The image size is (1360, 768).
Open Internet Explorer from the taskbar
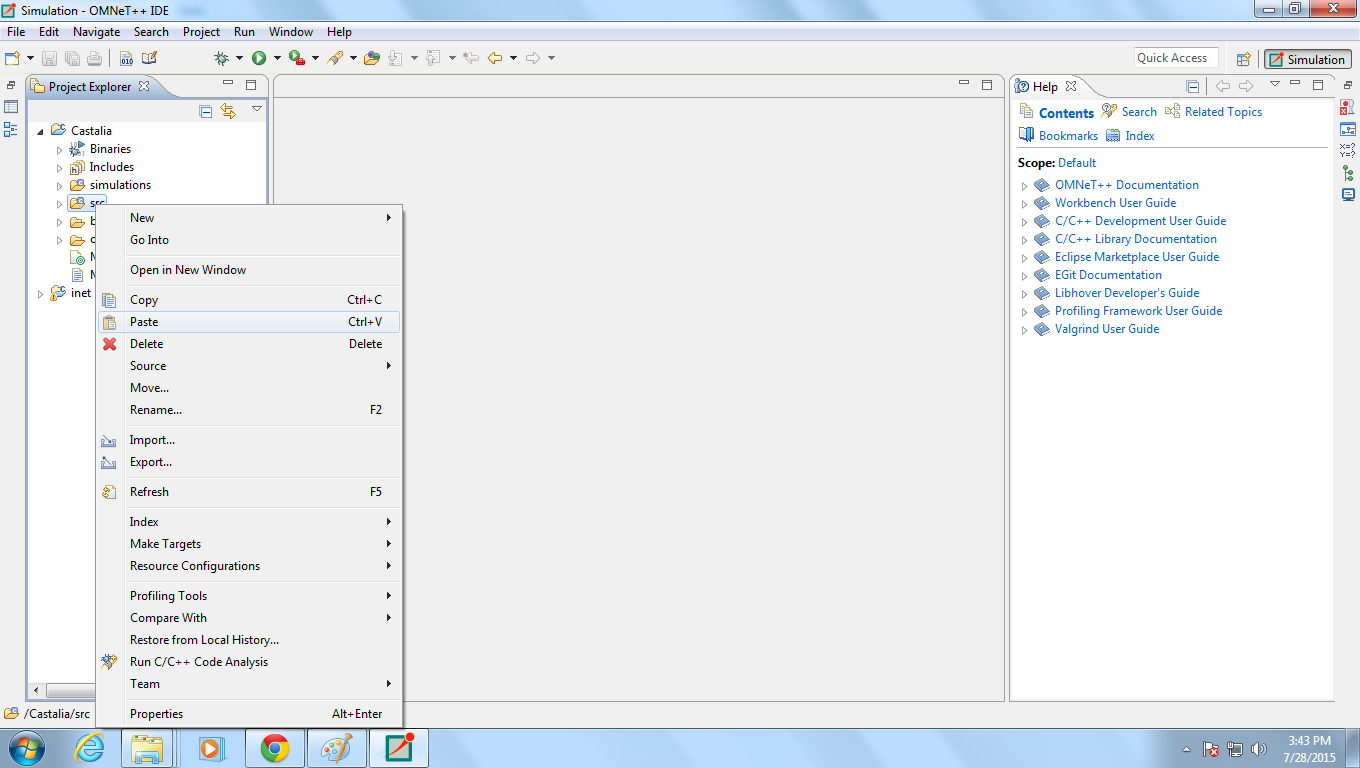(x=90, y=748)
